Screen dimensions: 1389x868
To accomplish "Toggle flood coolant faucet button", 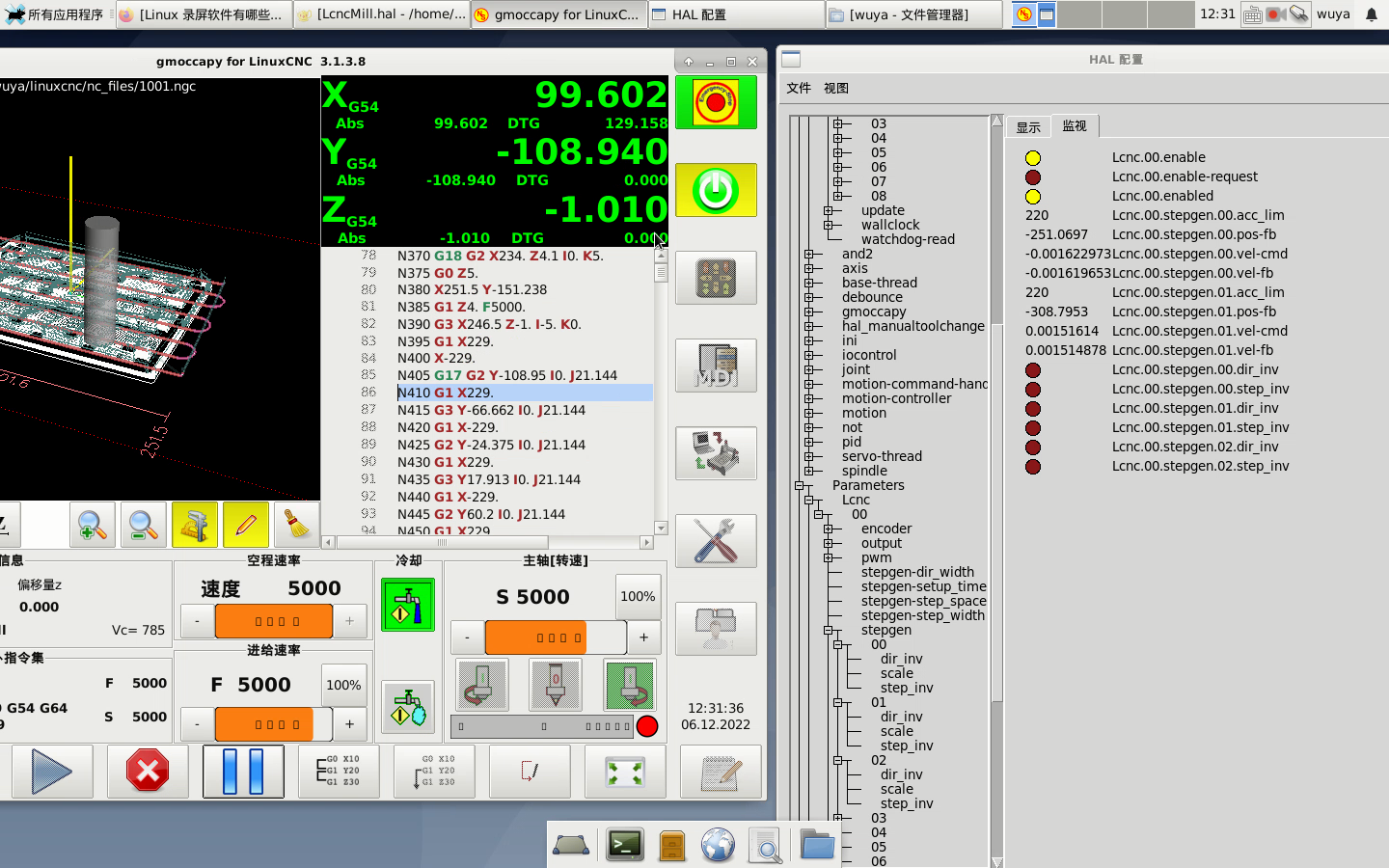I will 408,605.
